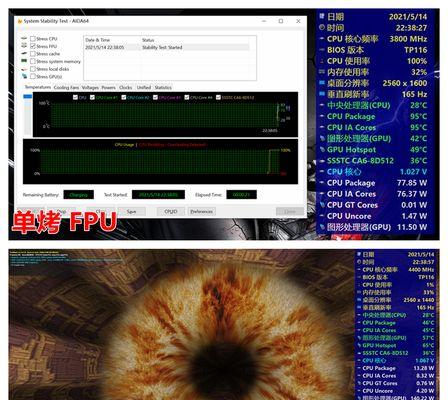Click the '3800 MHz' CPU frequency value
This screenshot has height=400, width=448.
(x=408, y=39)
